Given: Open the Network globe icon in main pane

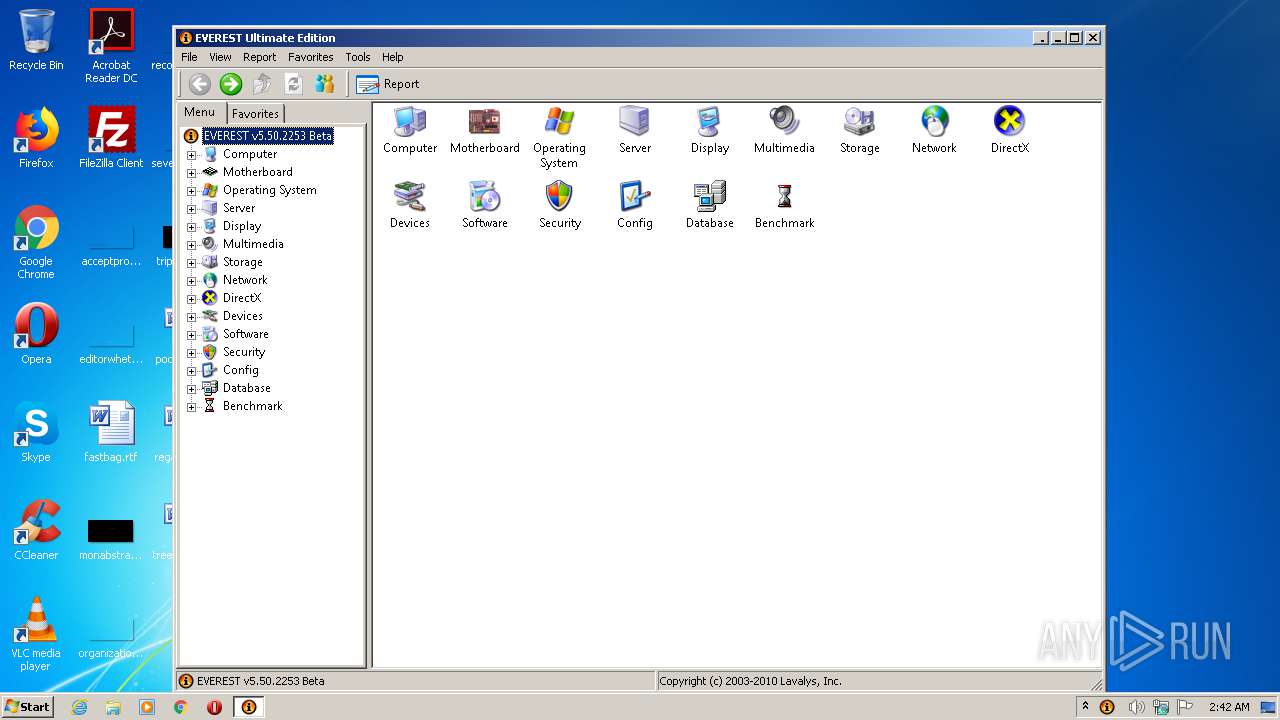Looking at the screenshot, I should 934,122.
